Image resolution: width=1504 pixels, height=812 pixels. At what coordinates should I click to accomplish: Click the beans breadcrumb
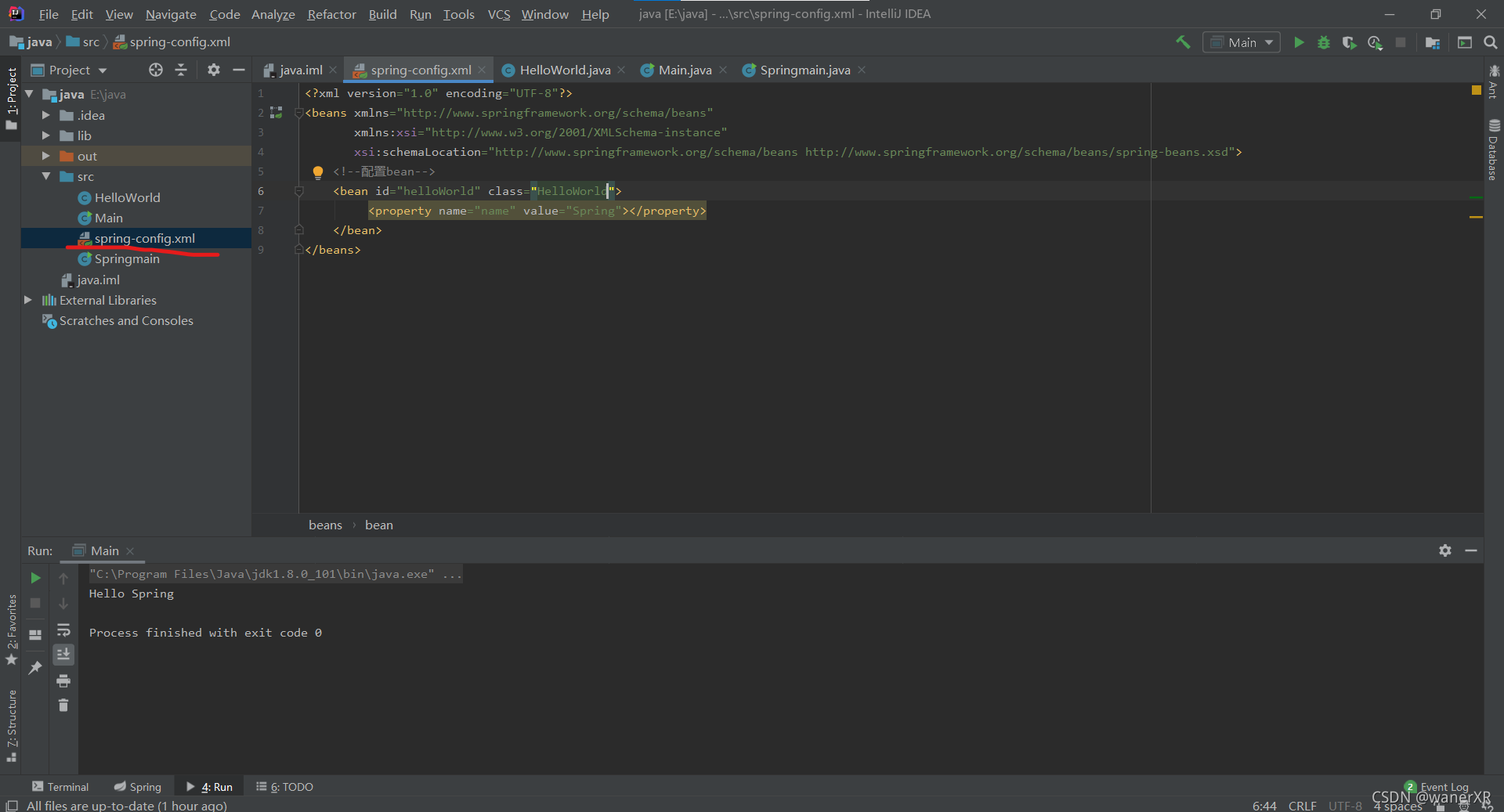pos(325,525)
